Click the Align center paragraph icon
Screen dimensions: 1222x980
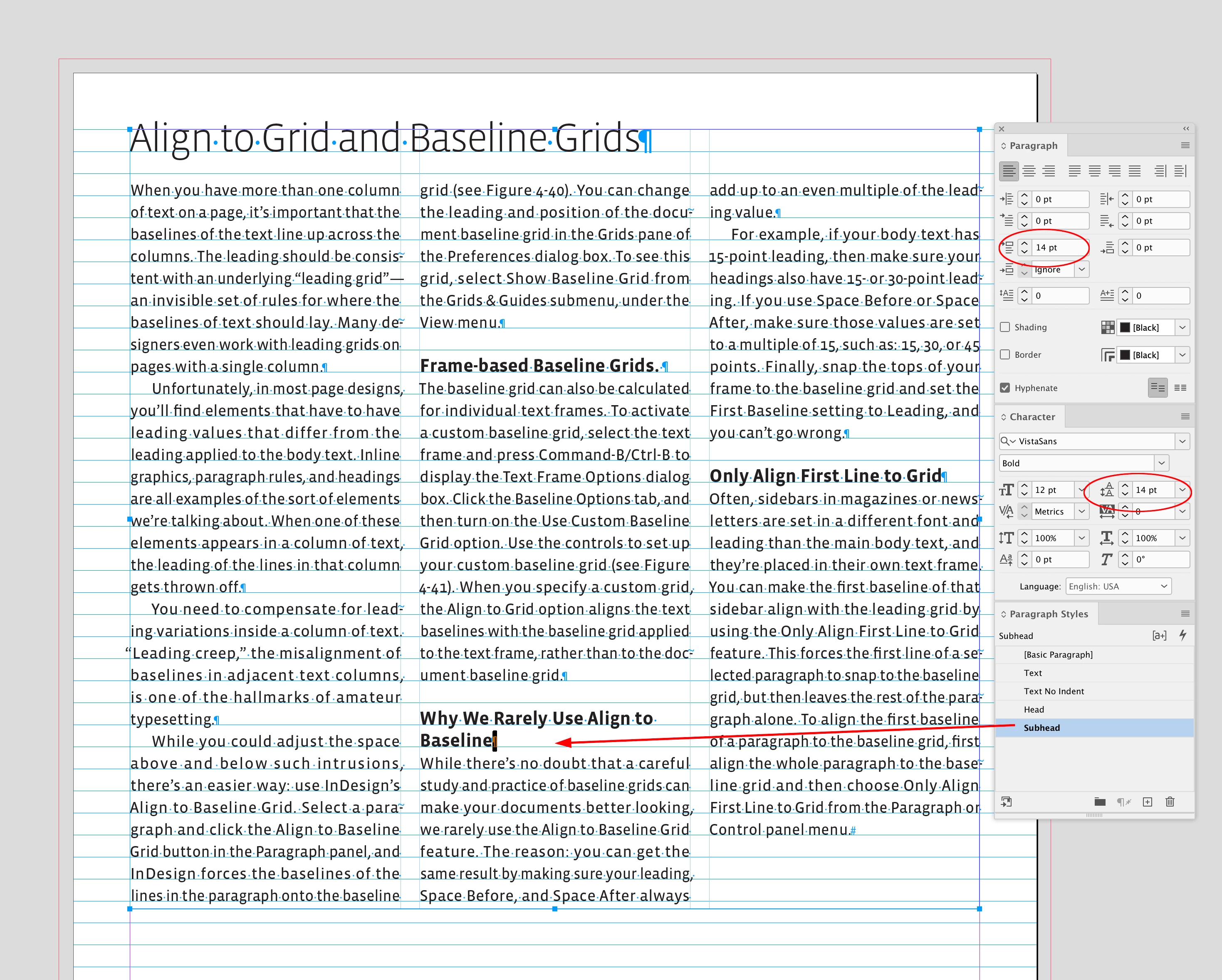[1029, 171]
